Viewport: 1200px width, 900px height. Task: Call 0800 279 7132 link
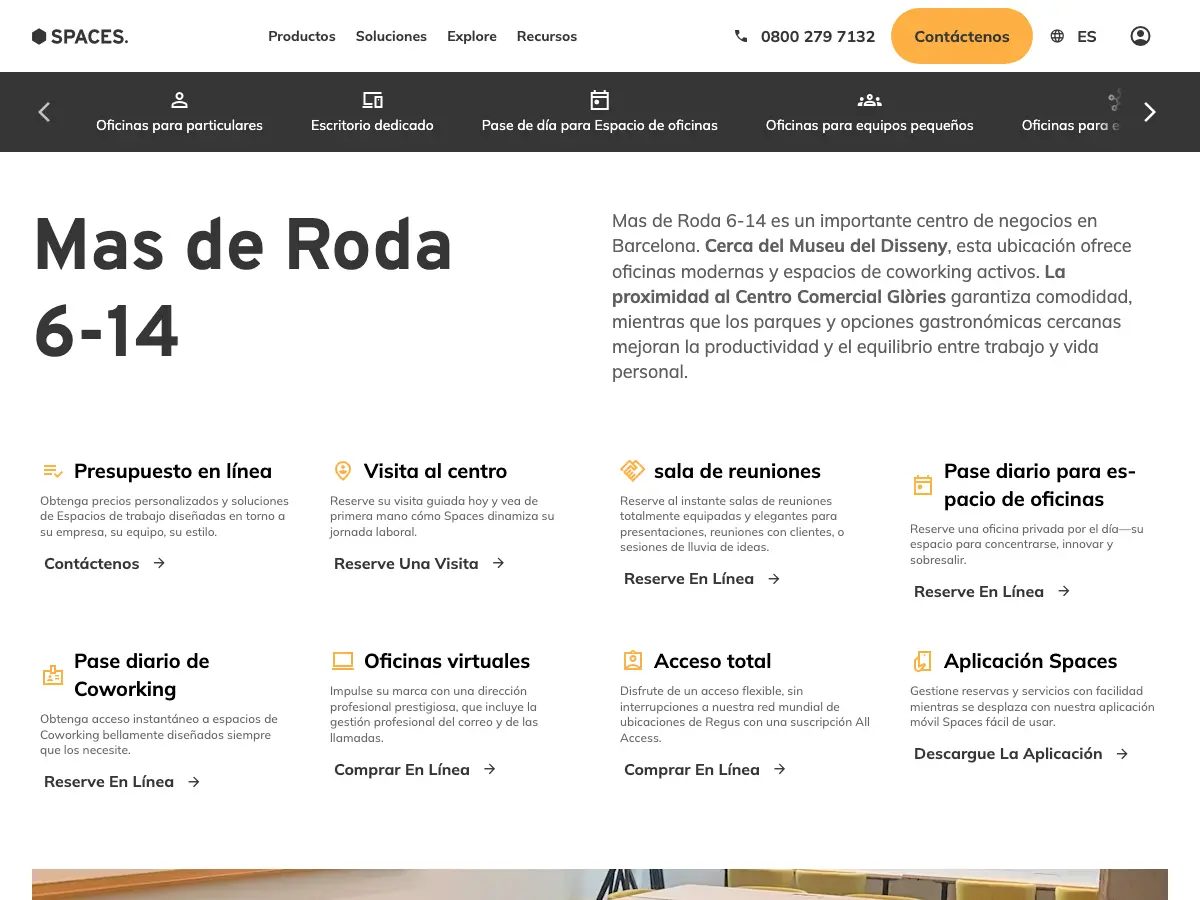point(818,36)
